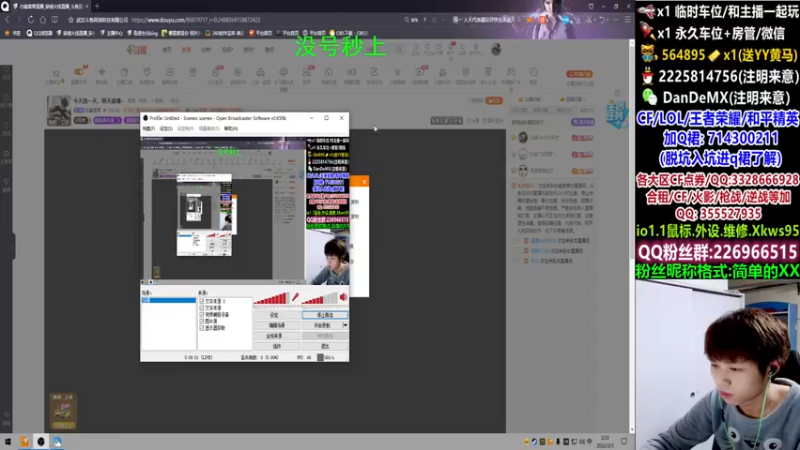Toggle the 图片源 source checkbox in OBS

[x=202, y=321]
